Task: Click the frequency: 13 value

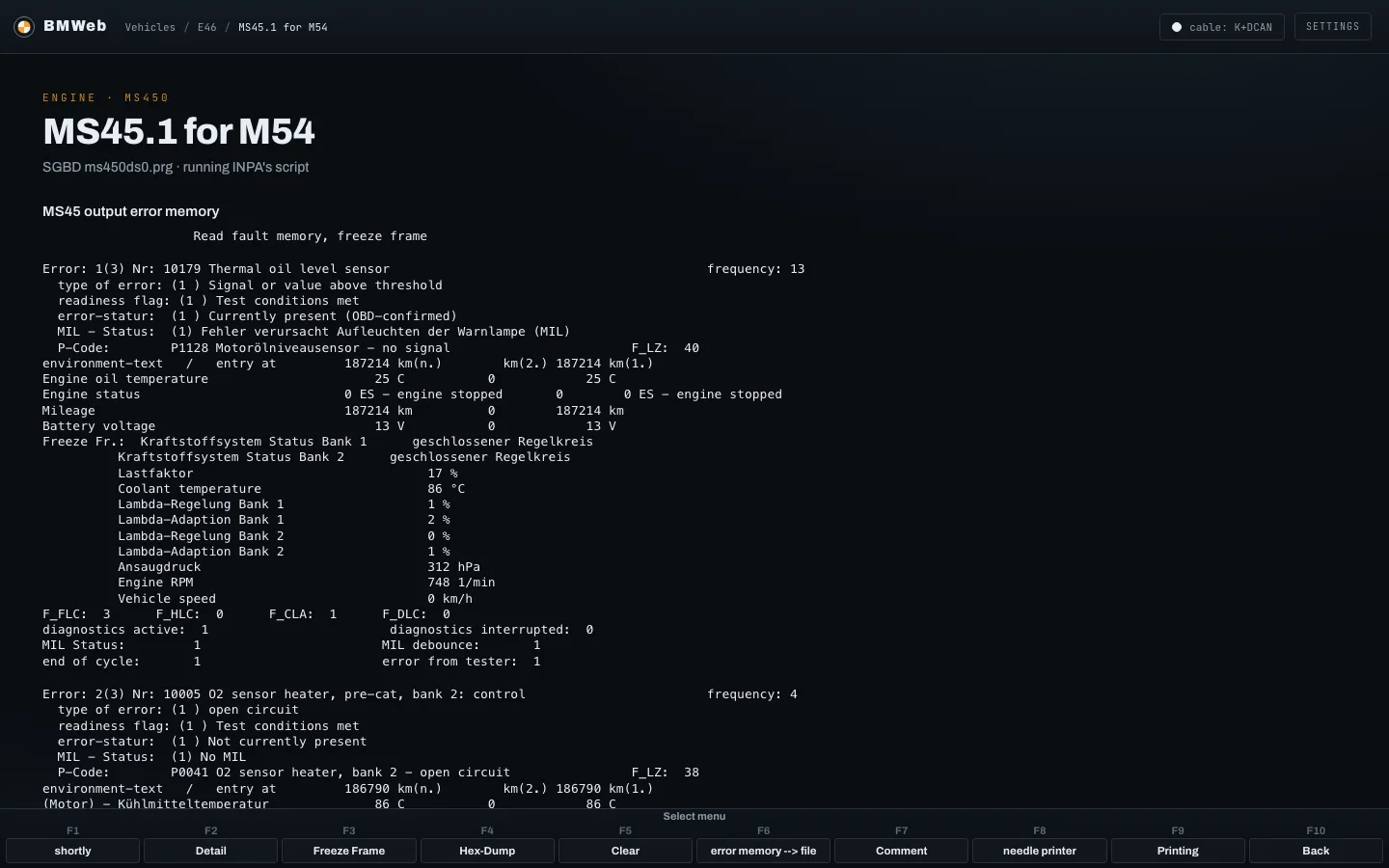Action: [x=755, y=269]
